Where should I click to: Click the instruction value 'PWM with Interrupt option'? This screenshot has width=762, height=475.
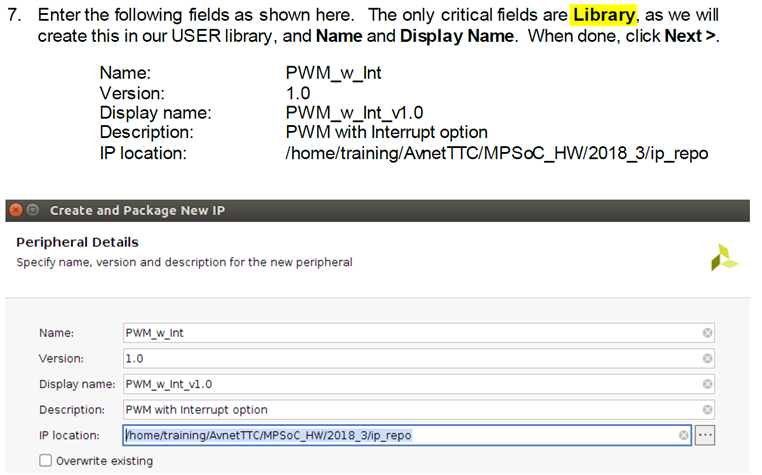386,132
